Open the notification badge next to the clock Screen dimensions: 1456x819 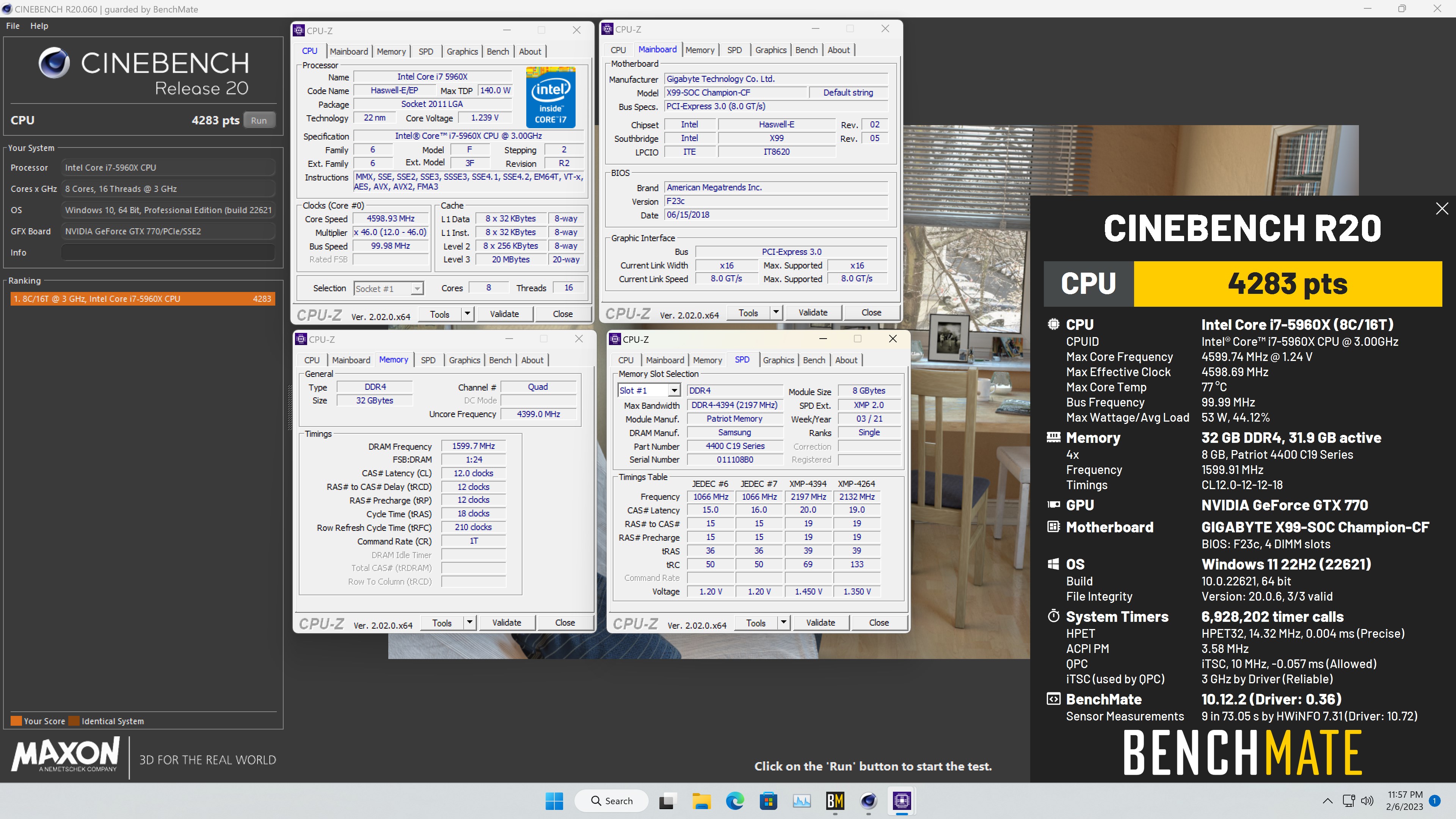pos(1434,800)
